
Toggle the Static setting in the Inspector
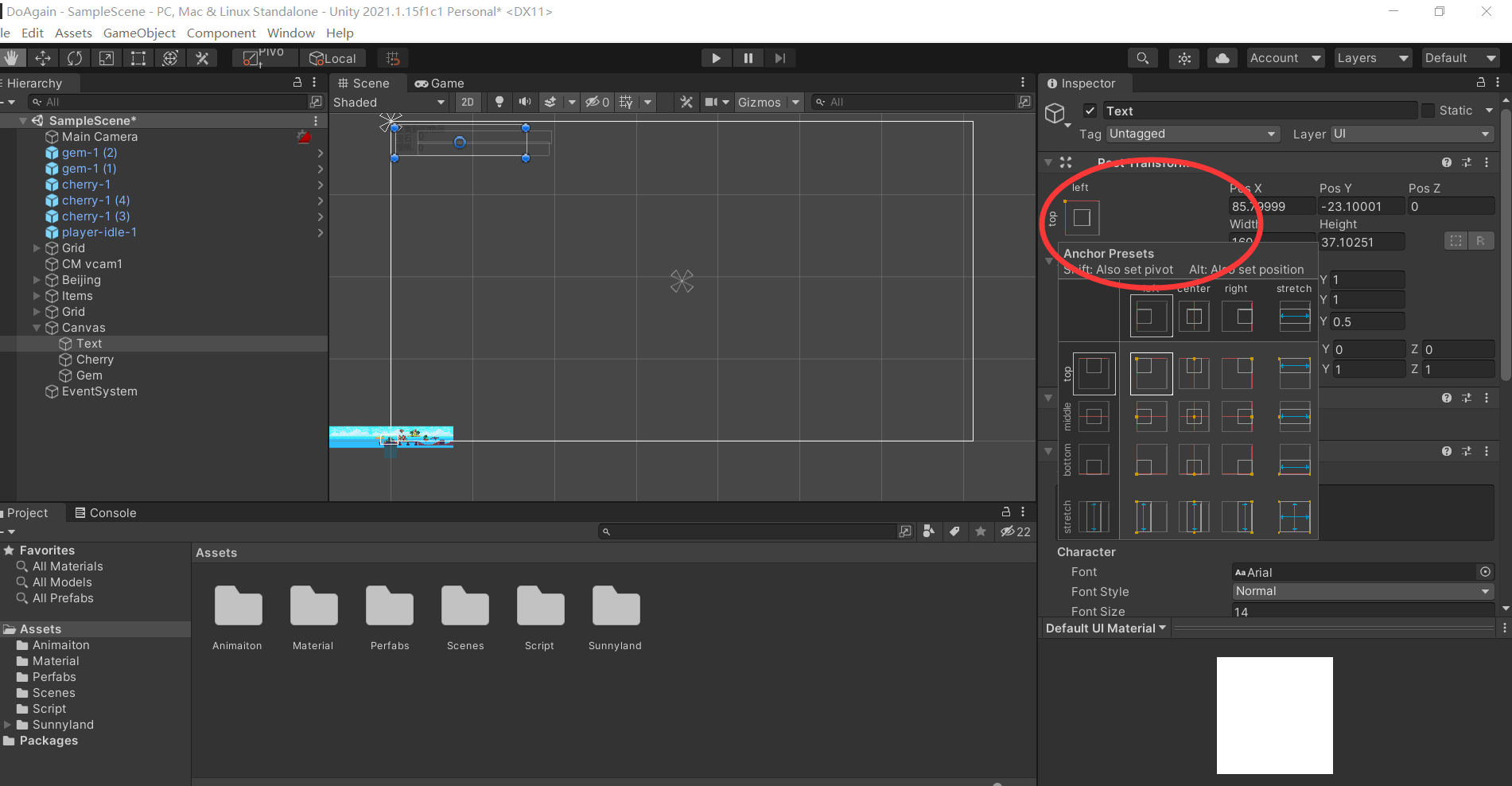1434,111
